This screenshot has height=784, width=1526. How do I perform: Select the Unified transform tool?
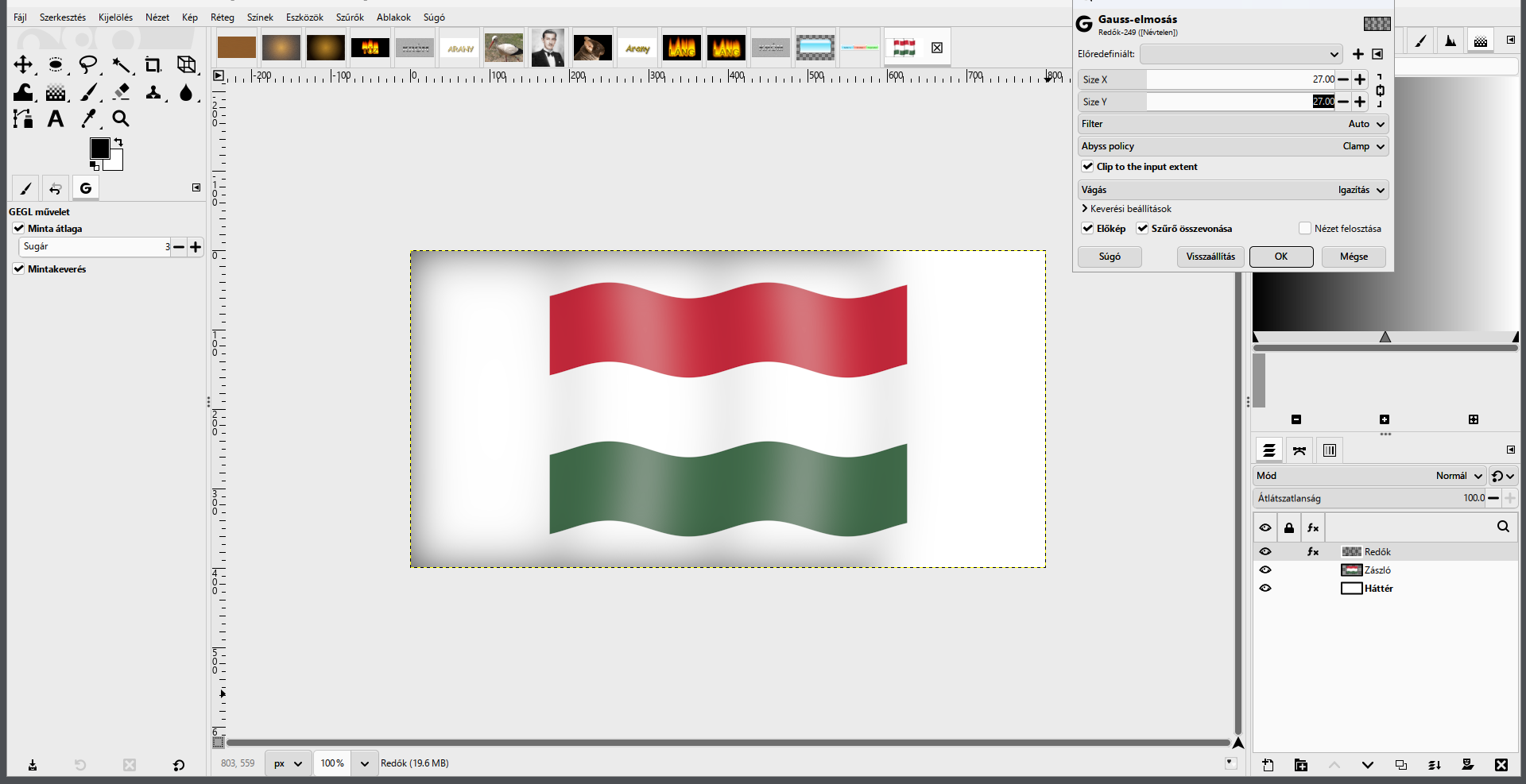click(187, 64)
